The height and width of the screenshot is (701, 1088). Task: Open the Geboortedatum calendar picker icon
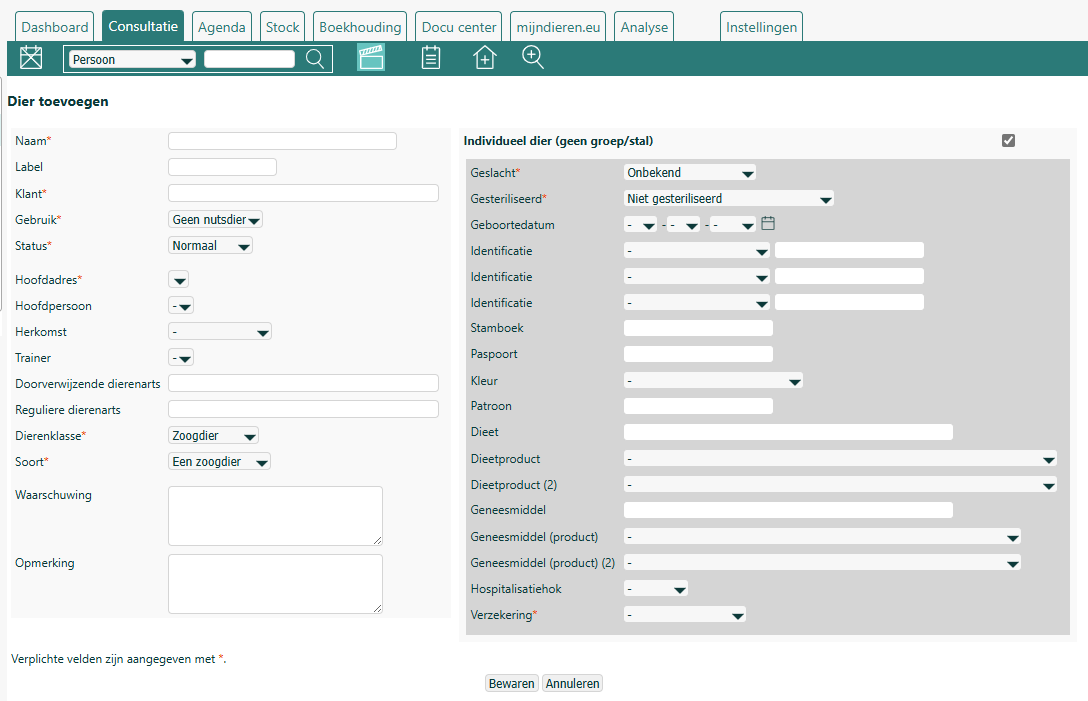pyautogui.click(x=767, y=223)
